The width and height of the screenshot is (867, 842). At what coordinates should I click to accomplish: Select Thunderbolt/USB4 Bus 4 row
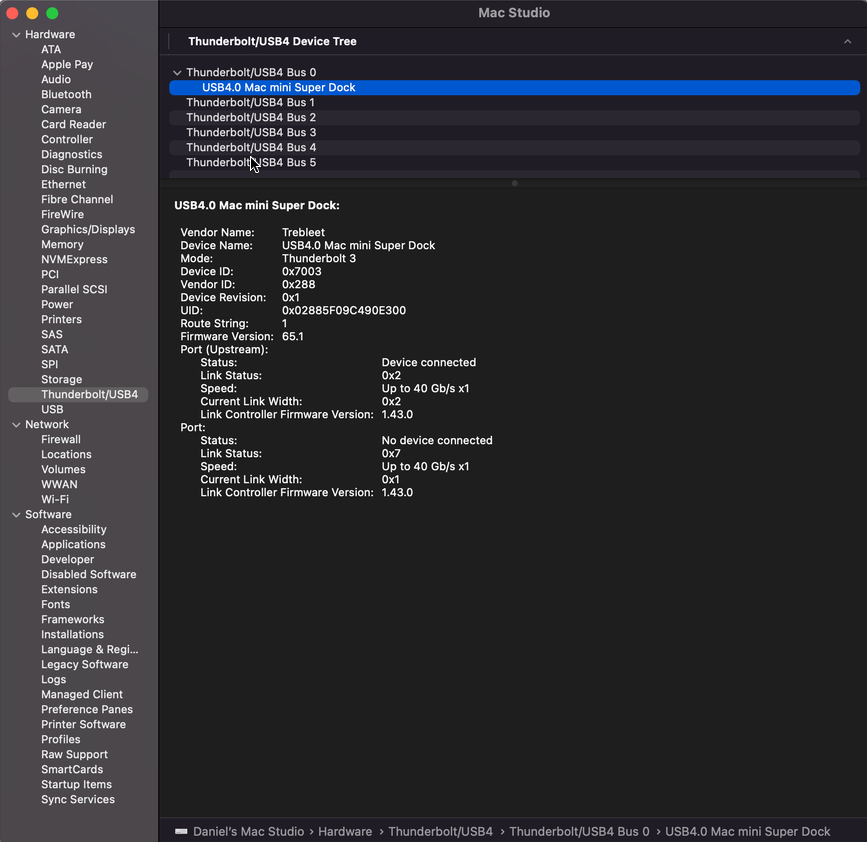[514, 147]
